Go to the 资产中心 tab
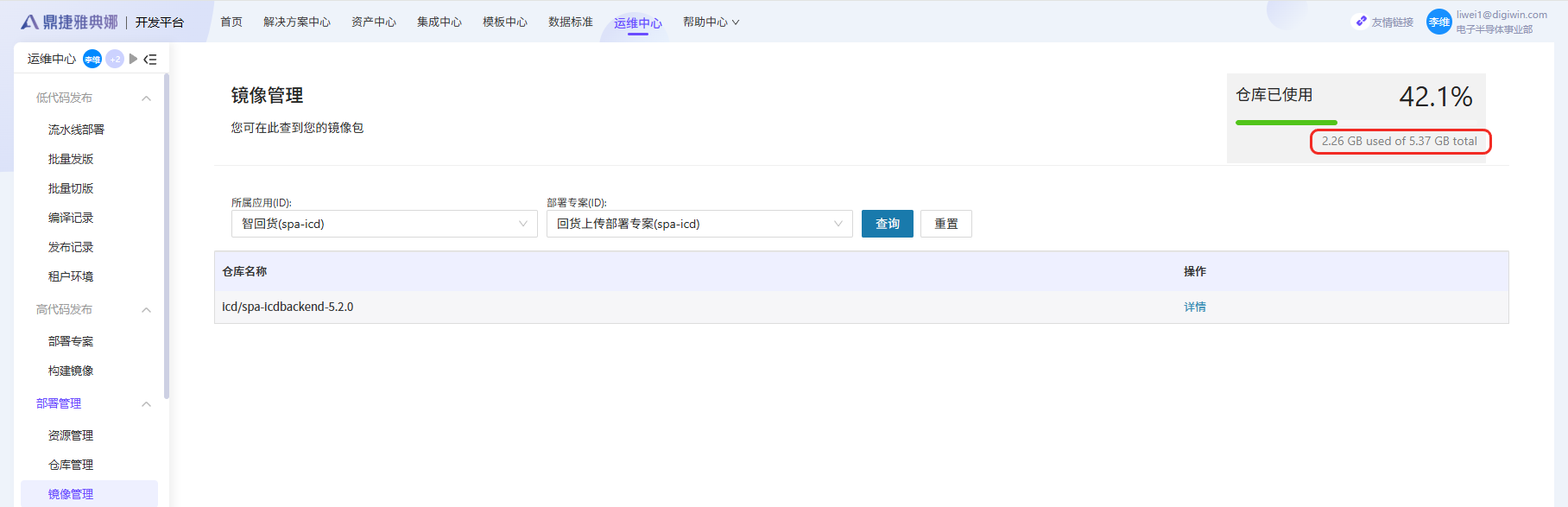The image size is (1568, 507). (x=373, y=22)
